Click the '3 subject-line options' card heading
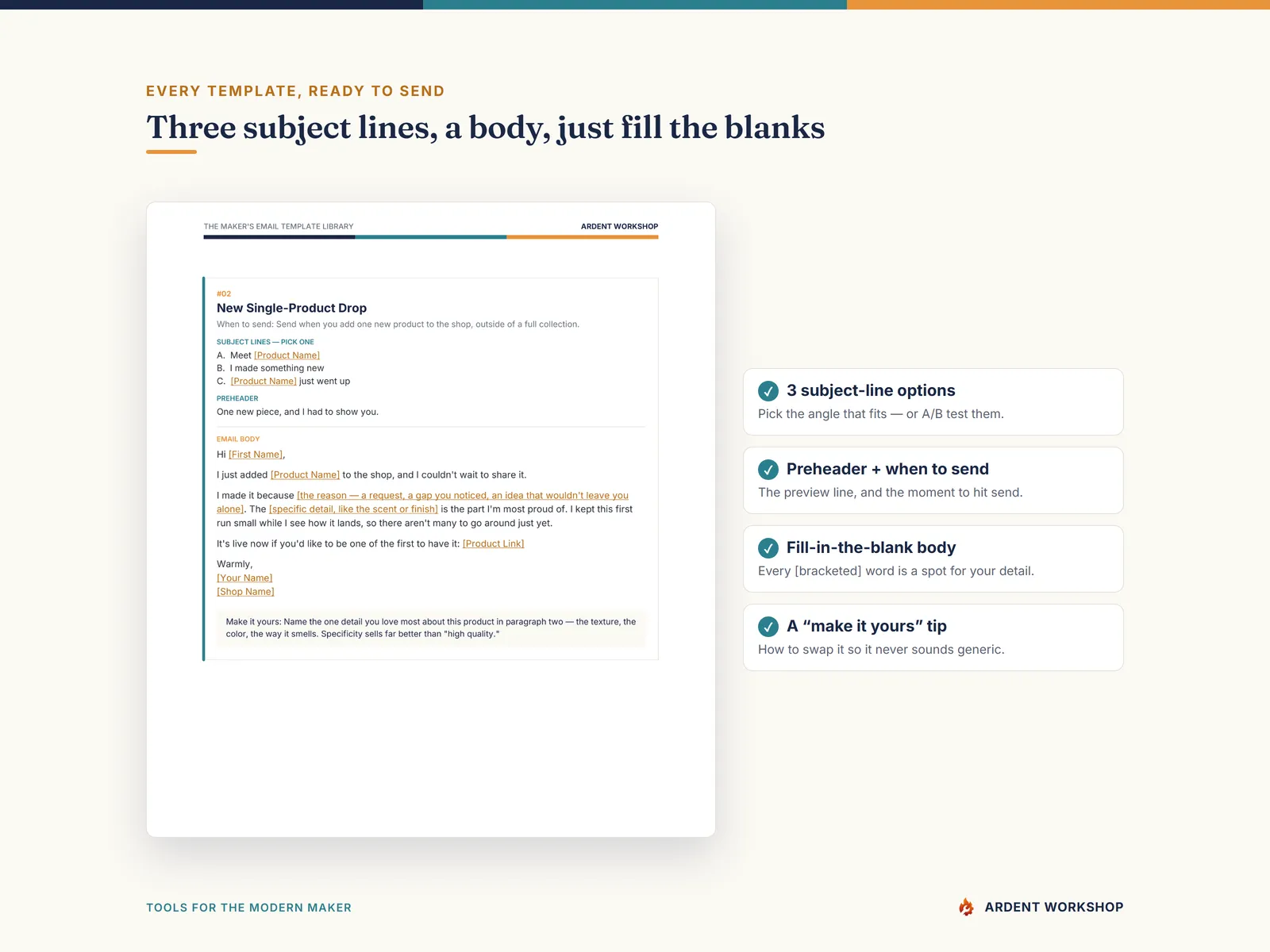This screenshot has width=1270, height=952. click(x=871, y=390)
